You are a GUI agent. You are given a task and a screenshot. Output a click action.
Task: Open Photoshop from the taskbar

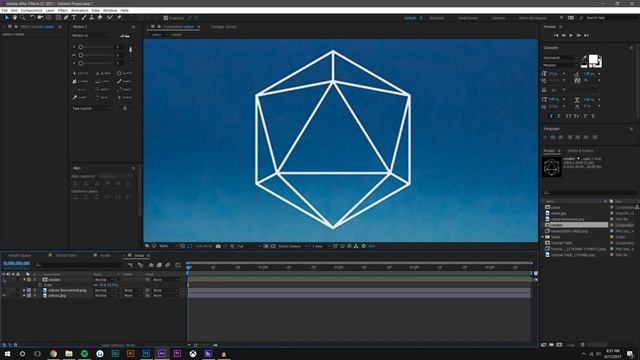[x=146, y=353]
